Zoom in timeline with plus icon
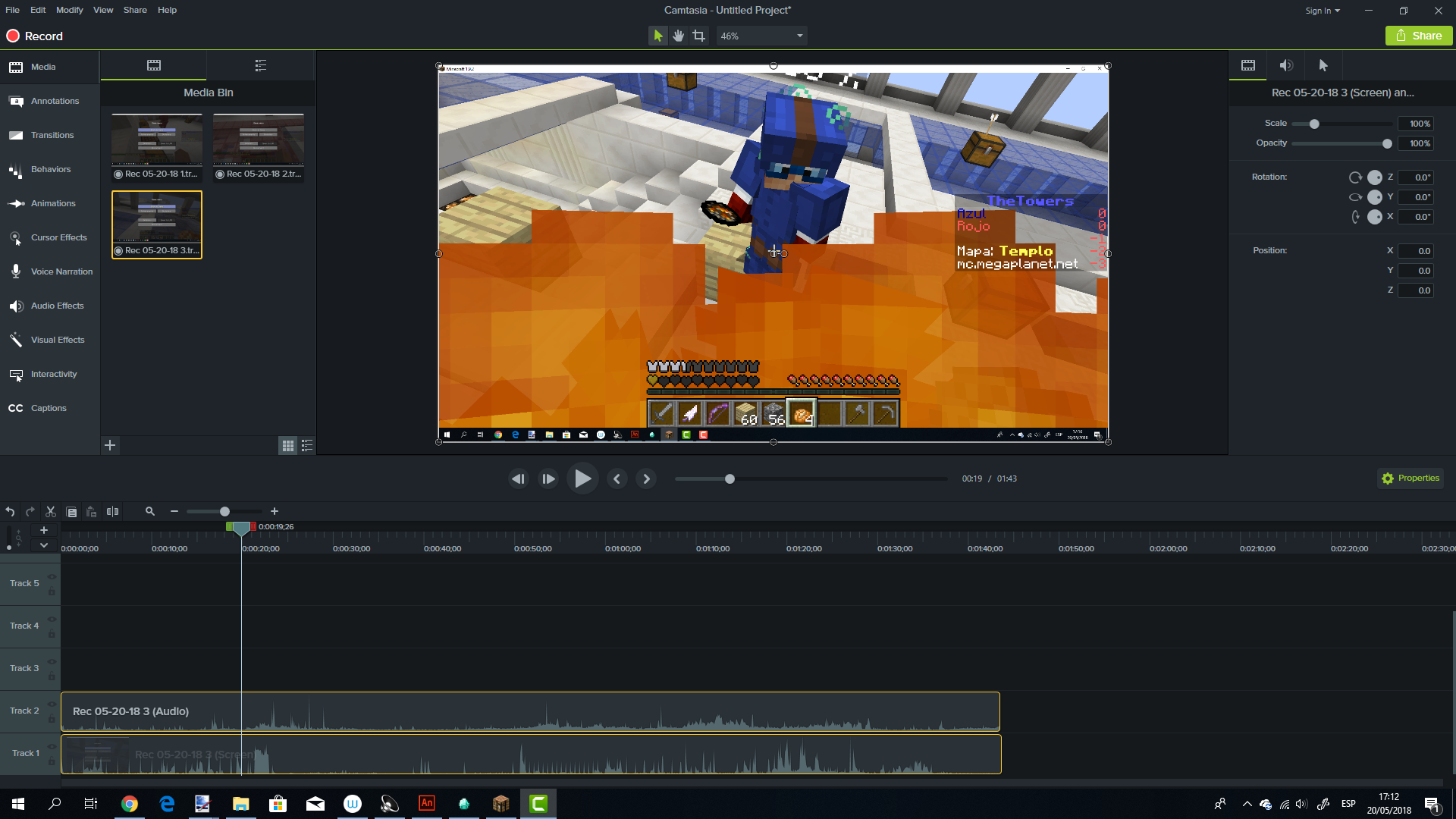The width and height of the screenshot is (1456, 819). point(275,512)
